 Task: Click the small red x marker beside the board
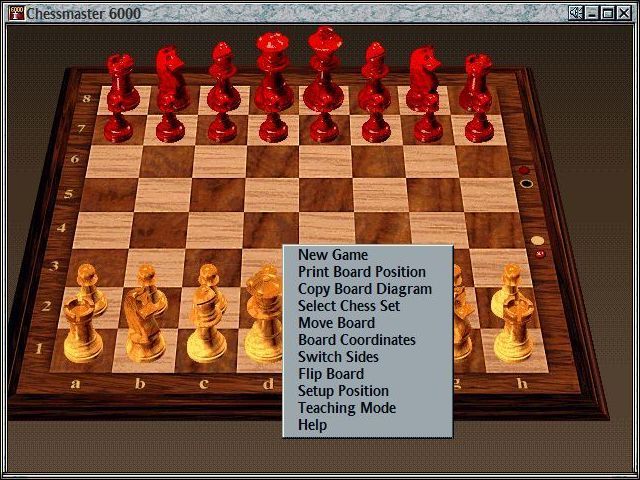click(x=540, y=255)
